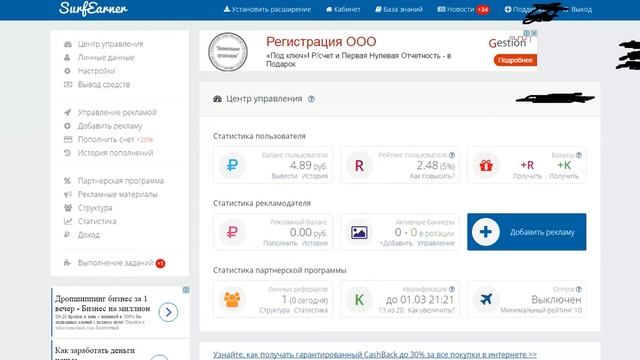Open История пополнений in the sidebar

(x=116, y=153)
